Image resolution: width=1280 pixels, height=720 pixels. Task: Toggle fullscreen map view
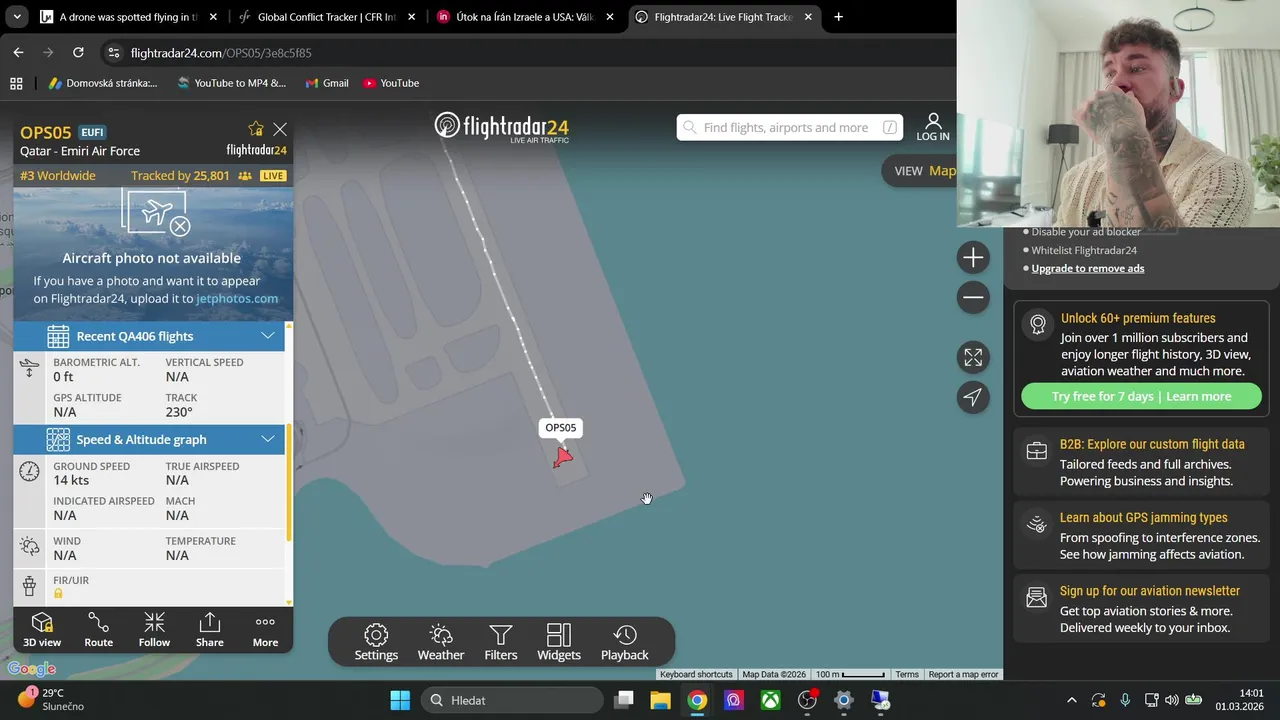973,357
